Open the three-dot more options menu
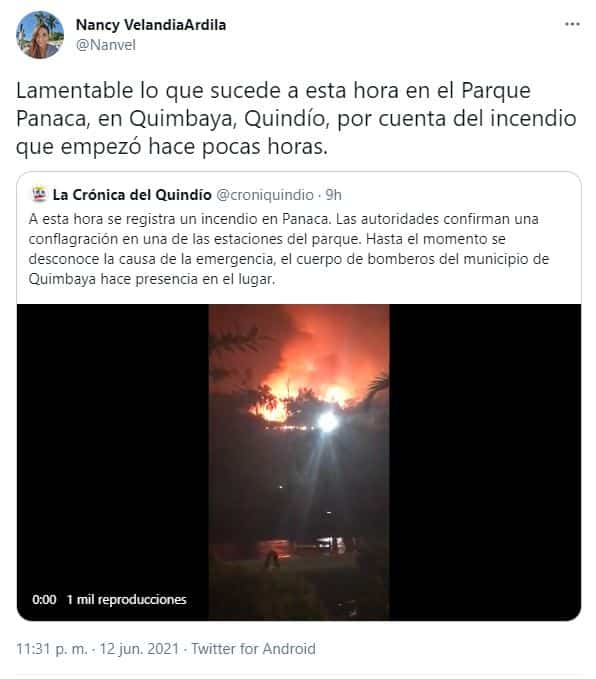This screenshot has height=679, width=596. coord(572,24)
